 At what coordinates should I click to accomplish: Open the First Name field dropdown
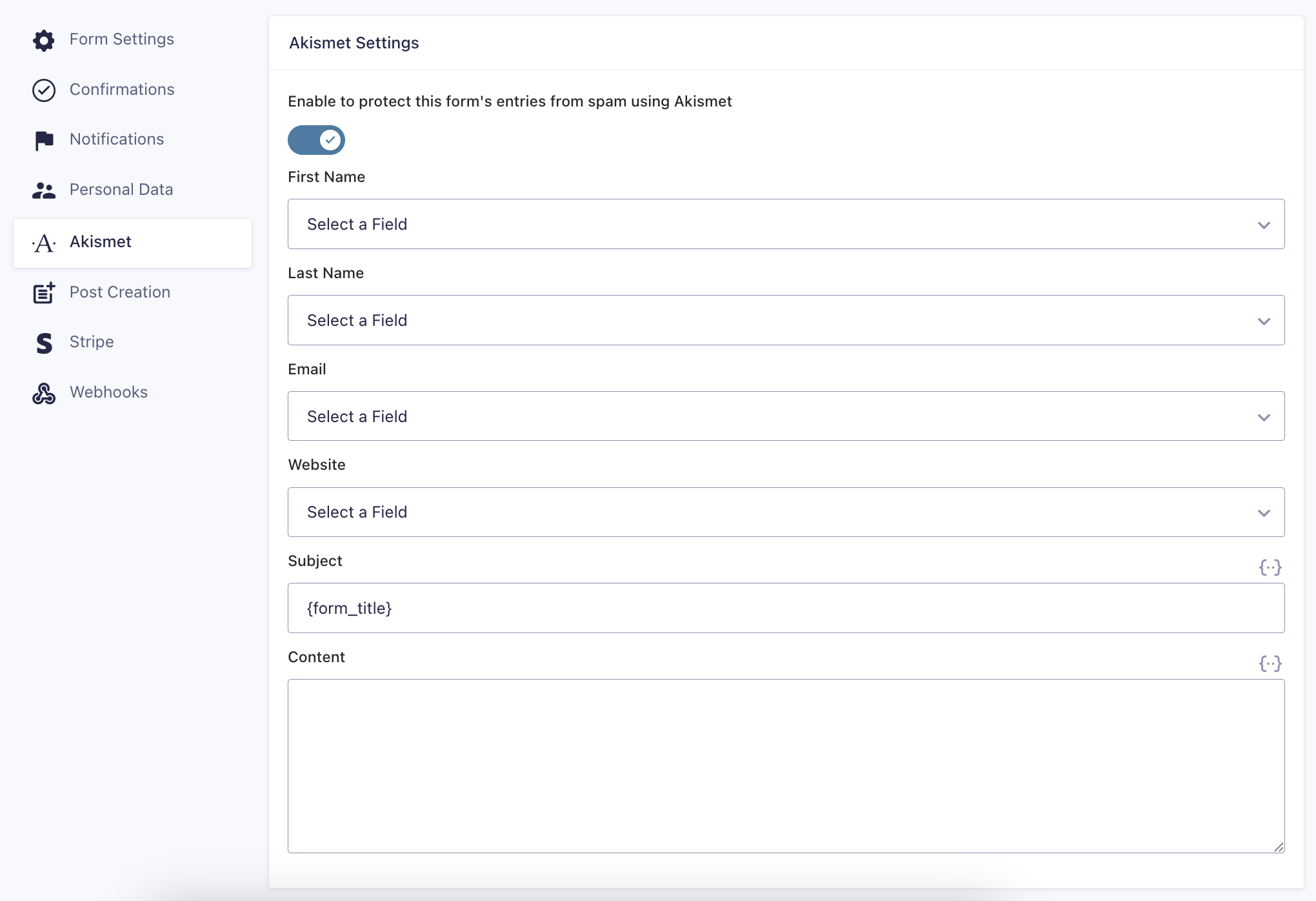pyautogui.click(x=786, y=224)
